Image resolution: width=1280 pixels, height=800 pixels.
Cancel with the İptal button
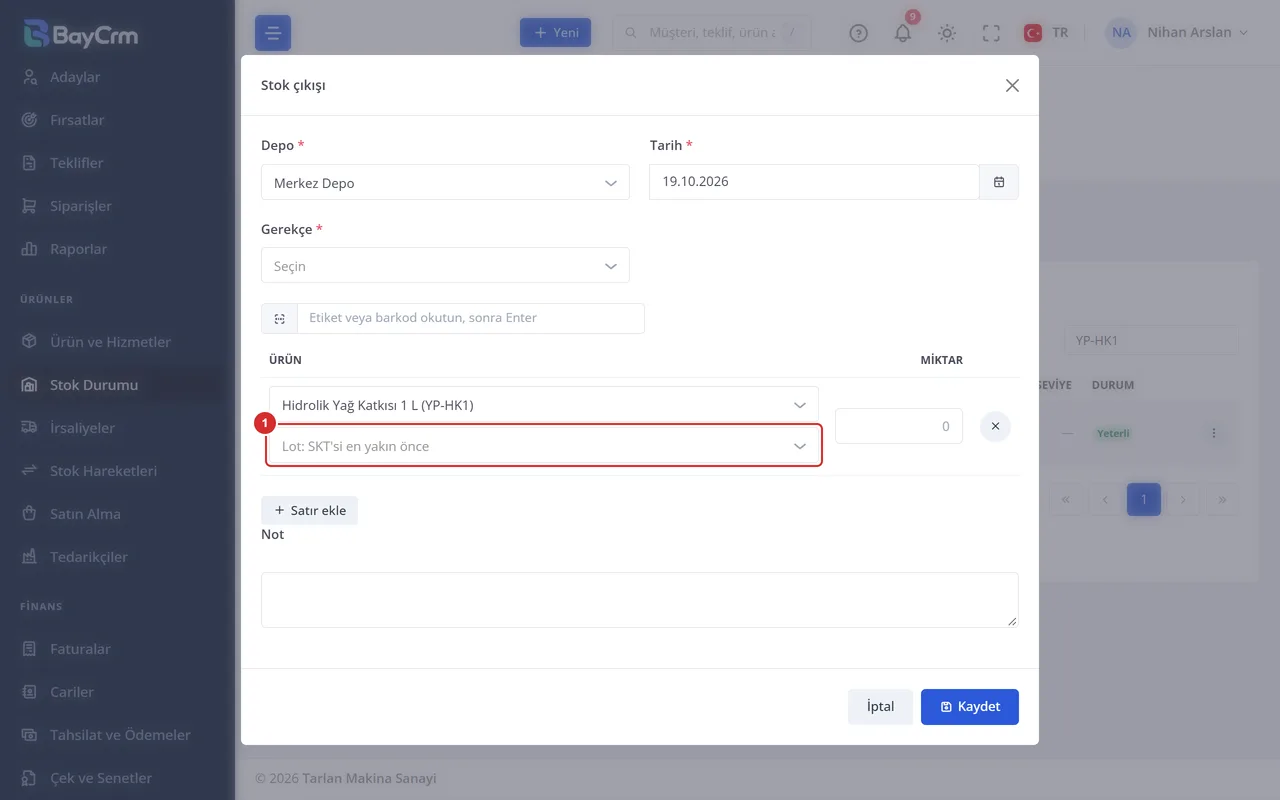(x=880, y=706)
